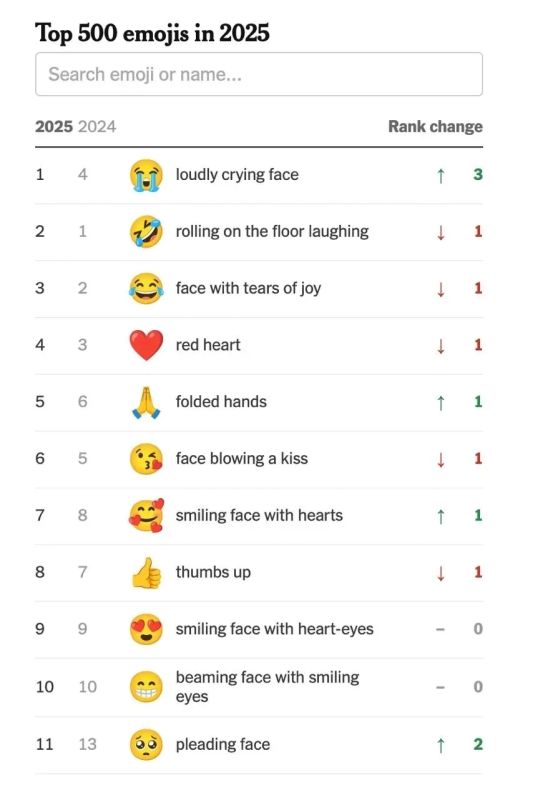Select the rolling on the floor laughing emoji
The width and height of the screenshot is (553, 800).
click(x=146, y=232)
